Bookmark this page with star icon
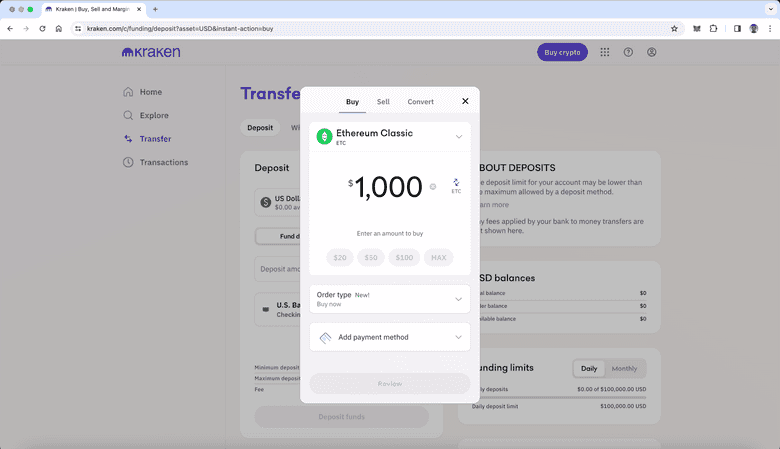The height and width of the screenshot is (449, 780). coord(674,29)
